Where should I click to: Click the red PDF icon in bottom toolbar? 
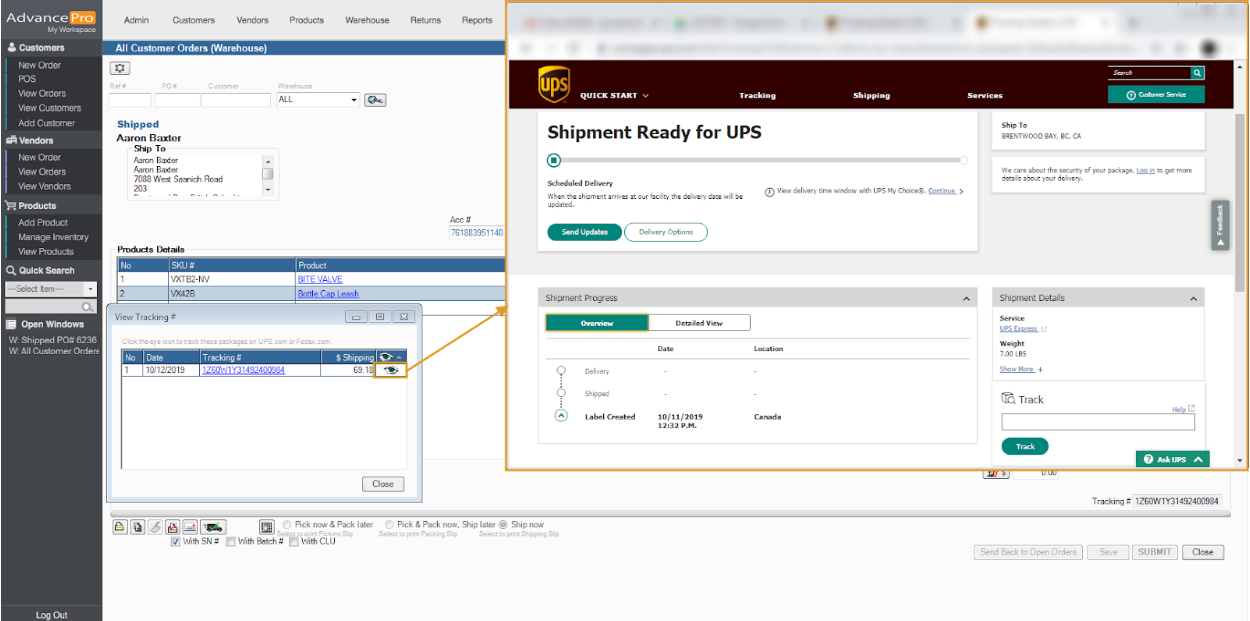click(172, 527)
